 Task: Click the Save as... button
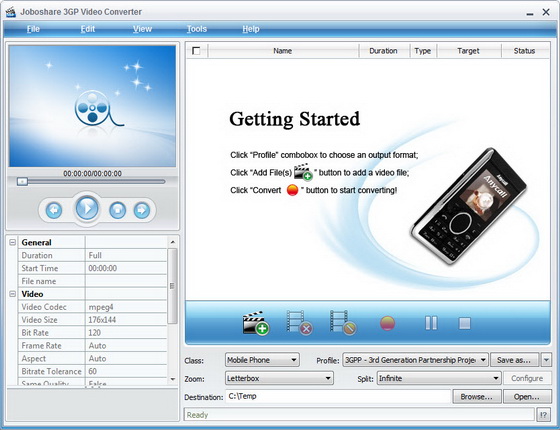pos(514,360)
